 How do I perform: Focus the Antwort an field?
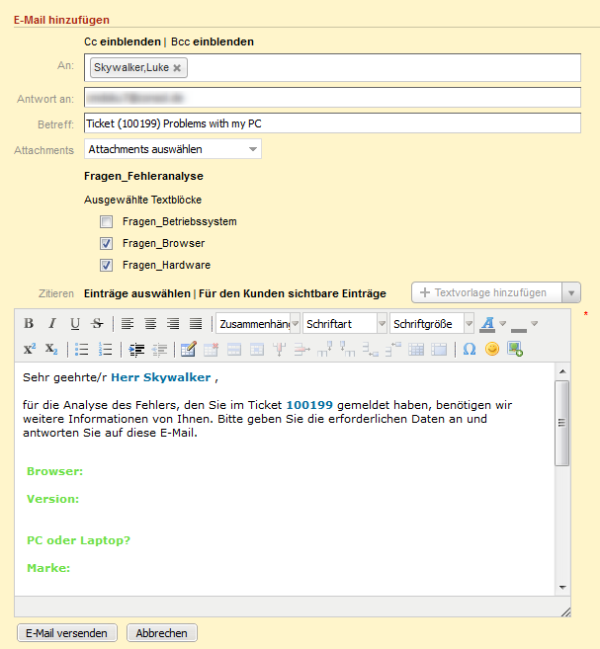pos(333,98)
